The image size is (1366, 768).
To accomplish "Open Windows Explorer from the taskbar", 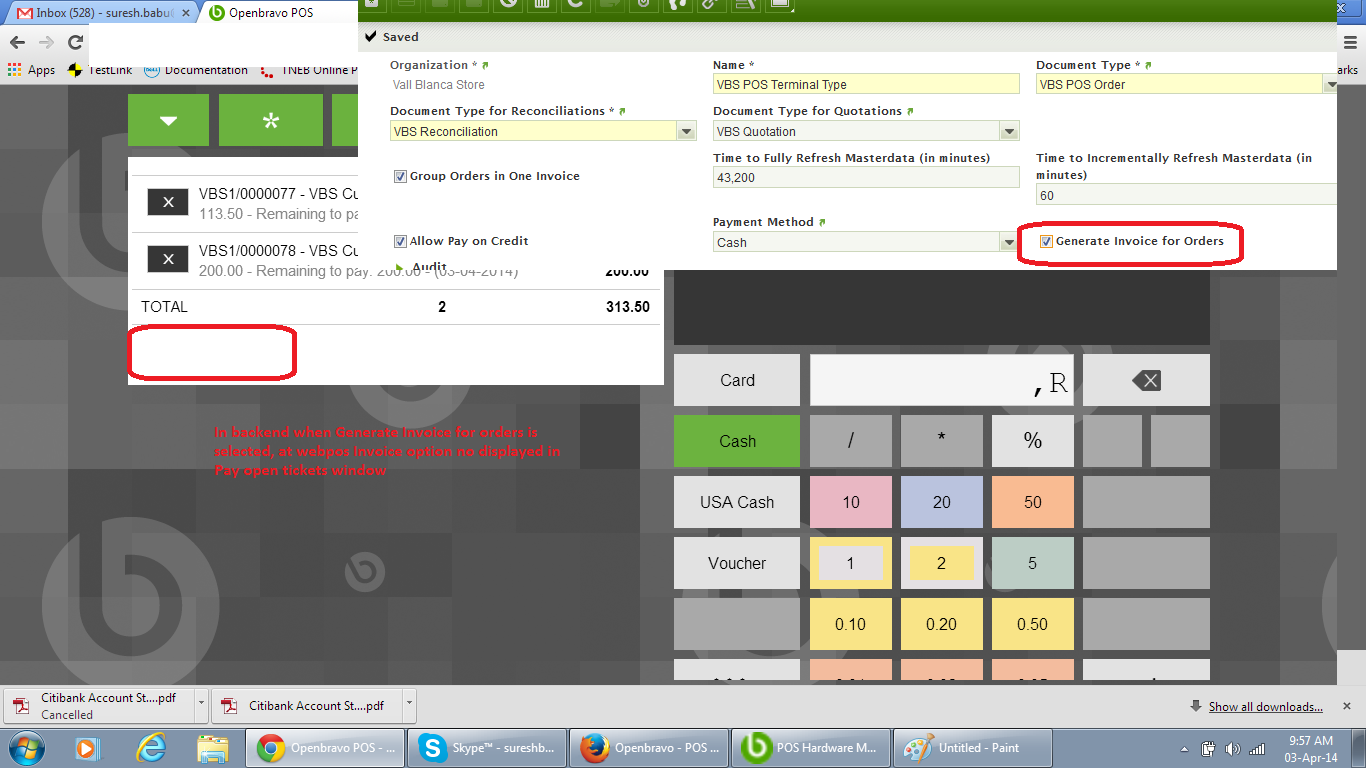I will point(213,748).
